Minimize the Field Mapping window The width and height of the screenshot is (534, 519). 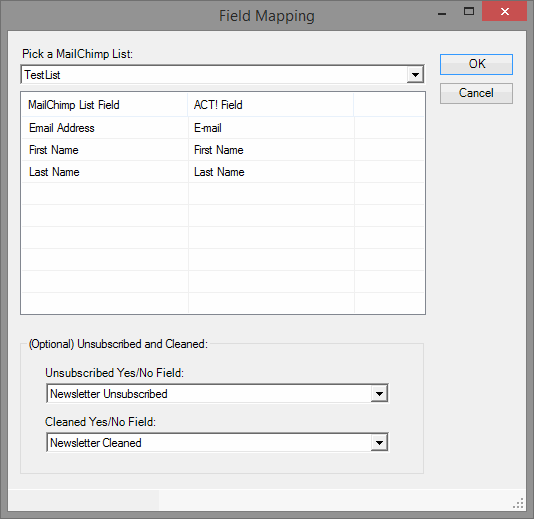tap(442, 13)
